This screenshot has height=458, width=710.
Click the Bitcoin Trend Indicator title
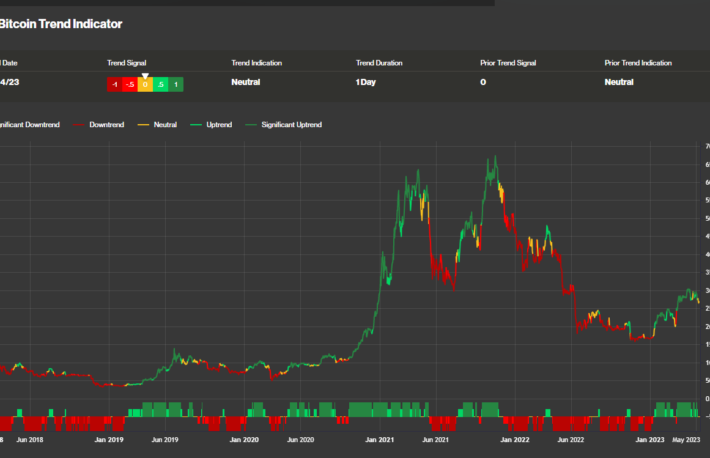pos(61,24)
